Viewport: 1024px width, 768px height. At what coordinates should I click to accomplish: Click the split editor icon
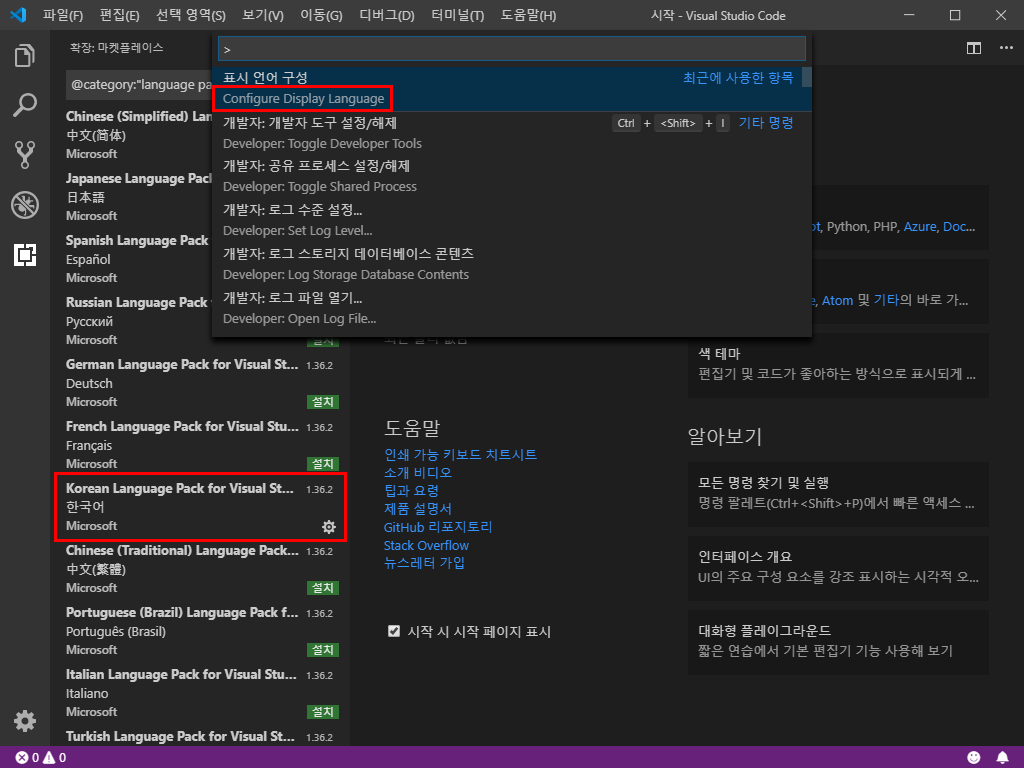[974, 48]
